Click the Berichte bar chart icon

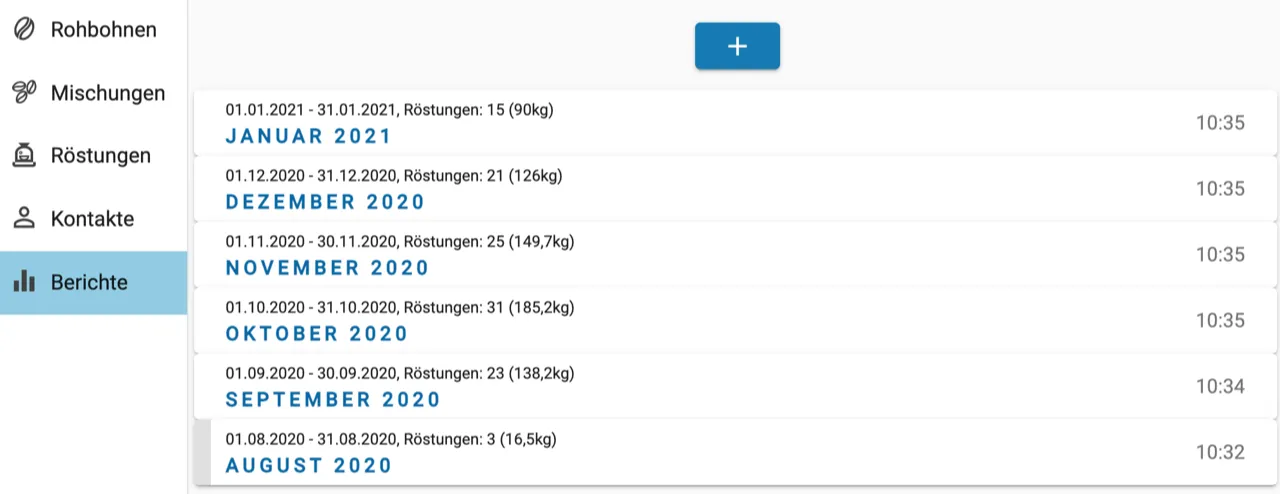coord(24,282)
